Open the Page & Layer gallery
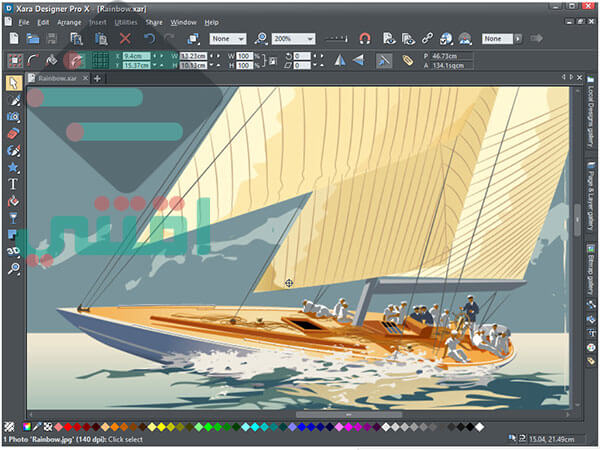 [591, 196]
